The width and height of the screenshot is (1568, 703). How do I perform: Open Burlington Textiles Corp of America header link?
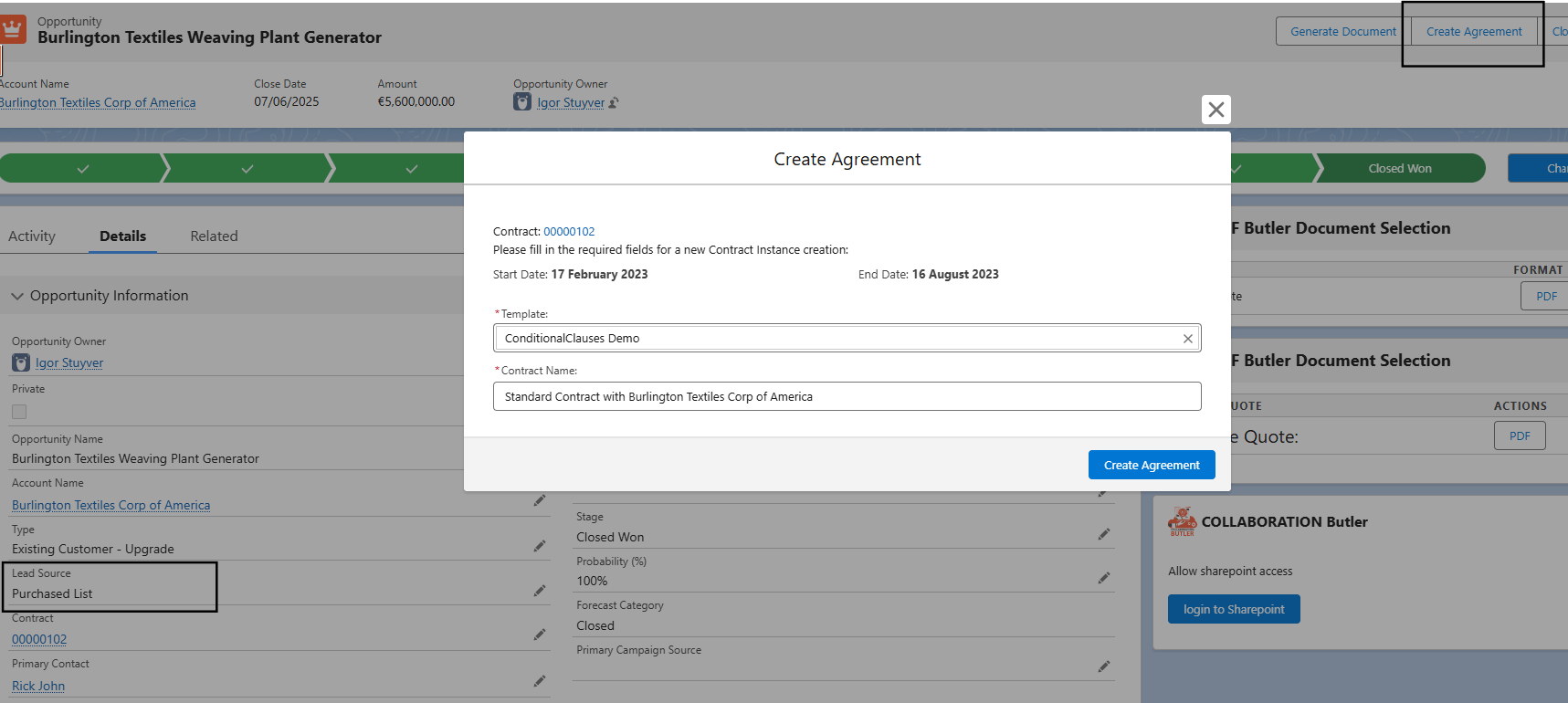98,103
